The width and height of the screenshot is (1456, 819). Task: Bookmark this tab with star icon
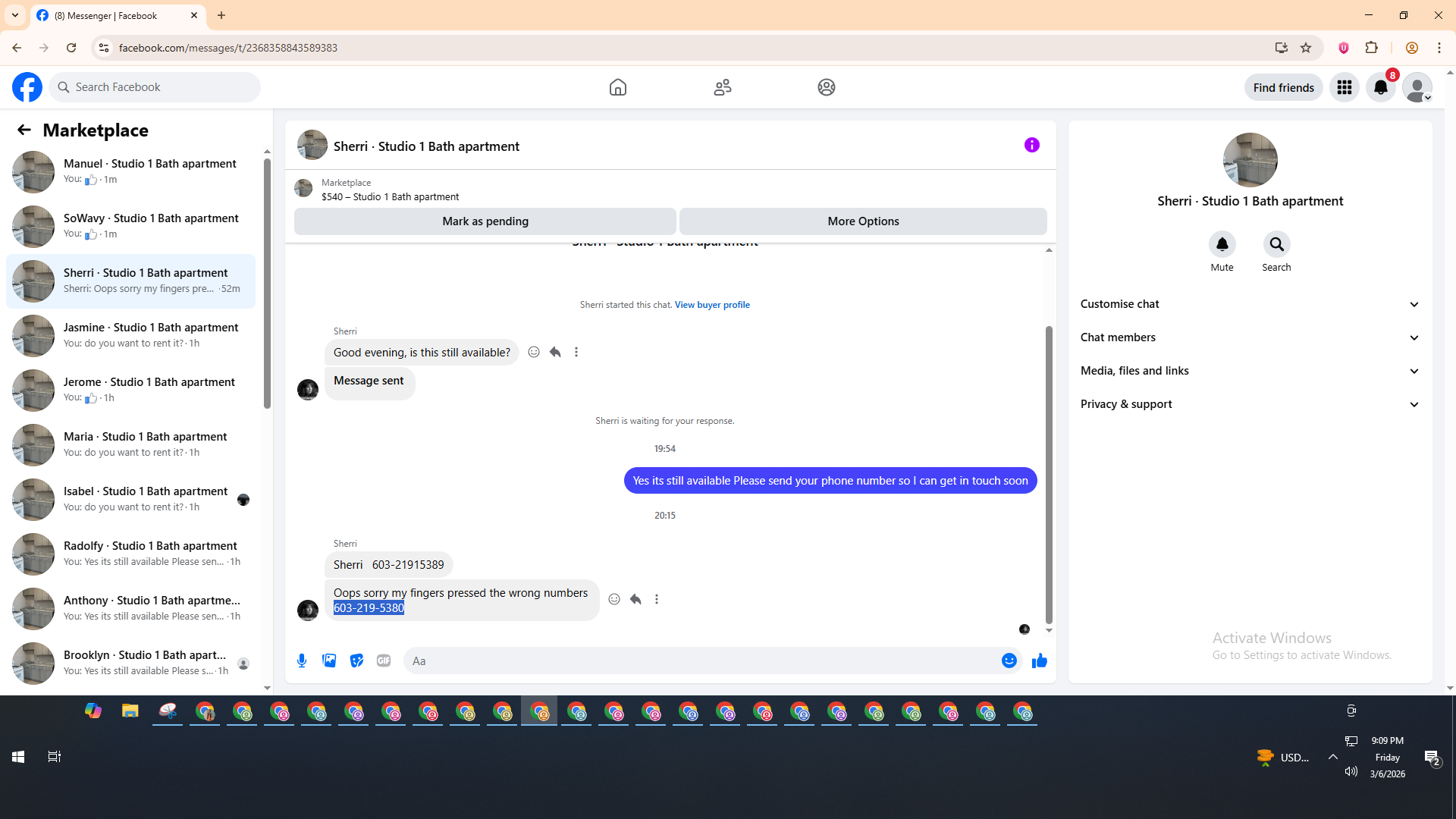point(1306,48)
